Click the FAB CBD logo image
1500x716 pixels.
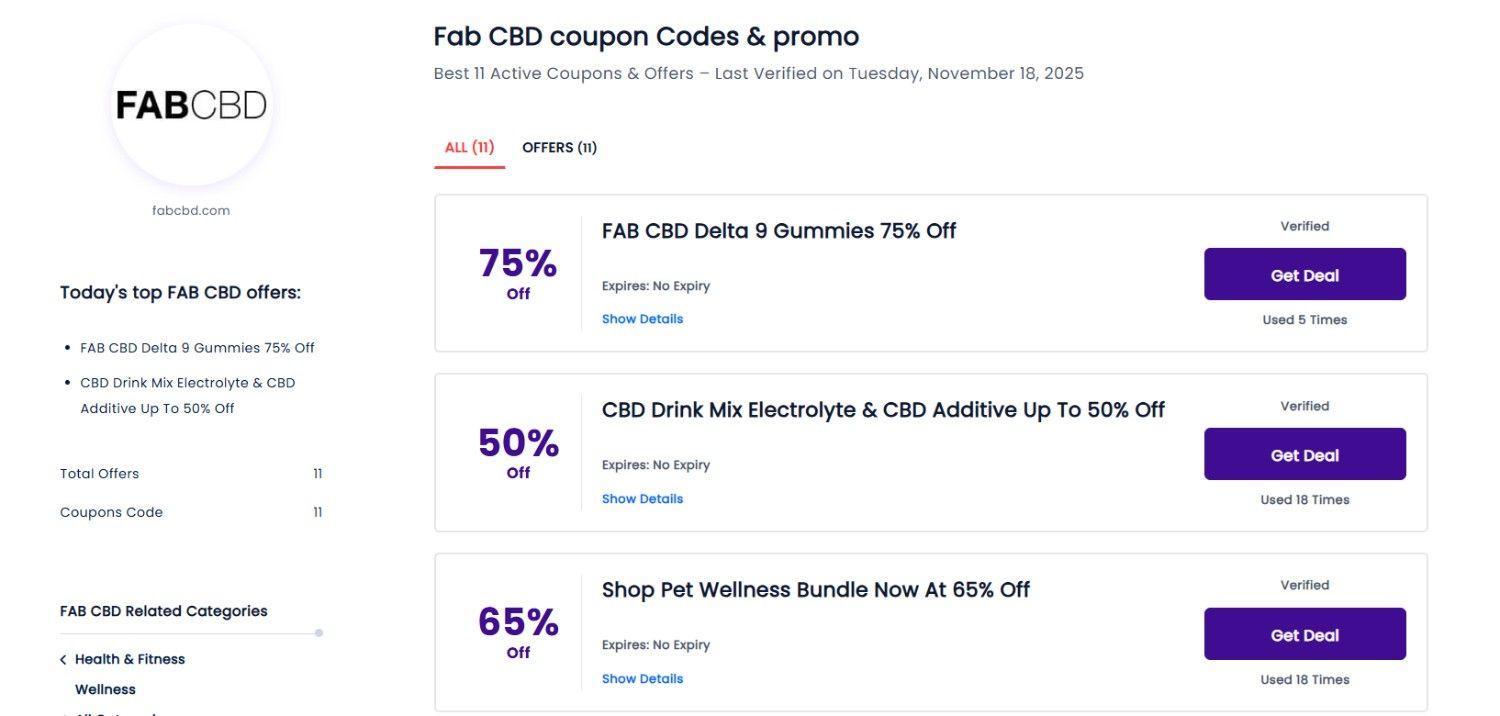coord(191,105)
